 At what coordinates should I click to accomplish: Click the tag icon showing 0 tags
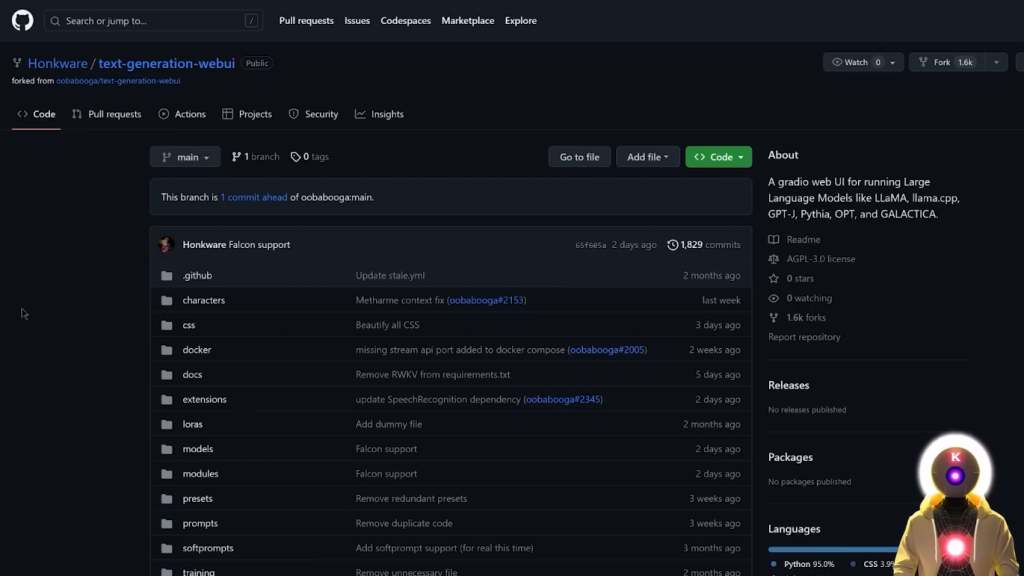point(295,157)
